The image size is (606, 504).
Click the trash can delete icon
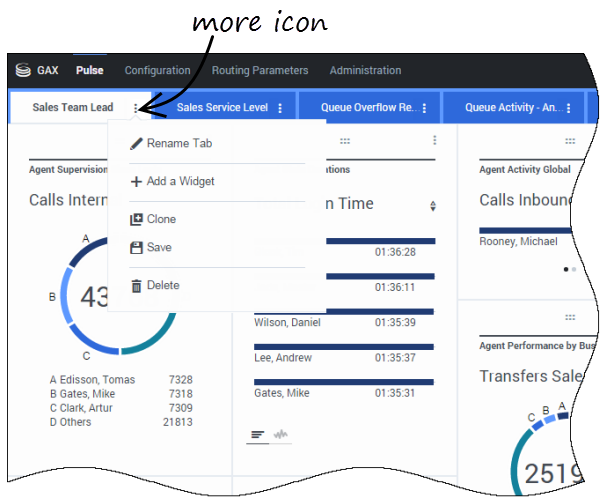pos(136,286)
